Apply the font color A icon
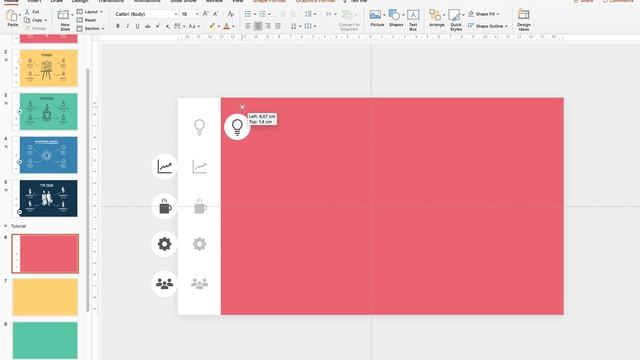This screenshot has height=360, width=640. [x=227, y=26]
